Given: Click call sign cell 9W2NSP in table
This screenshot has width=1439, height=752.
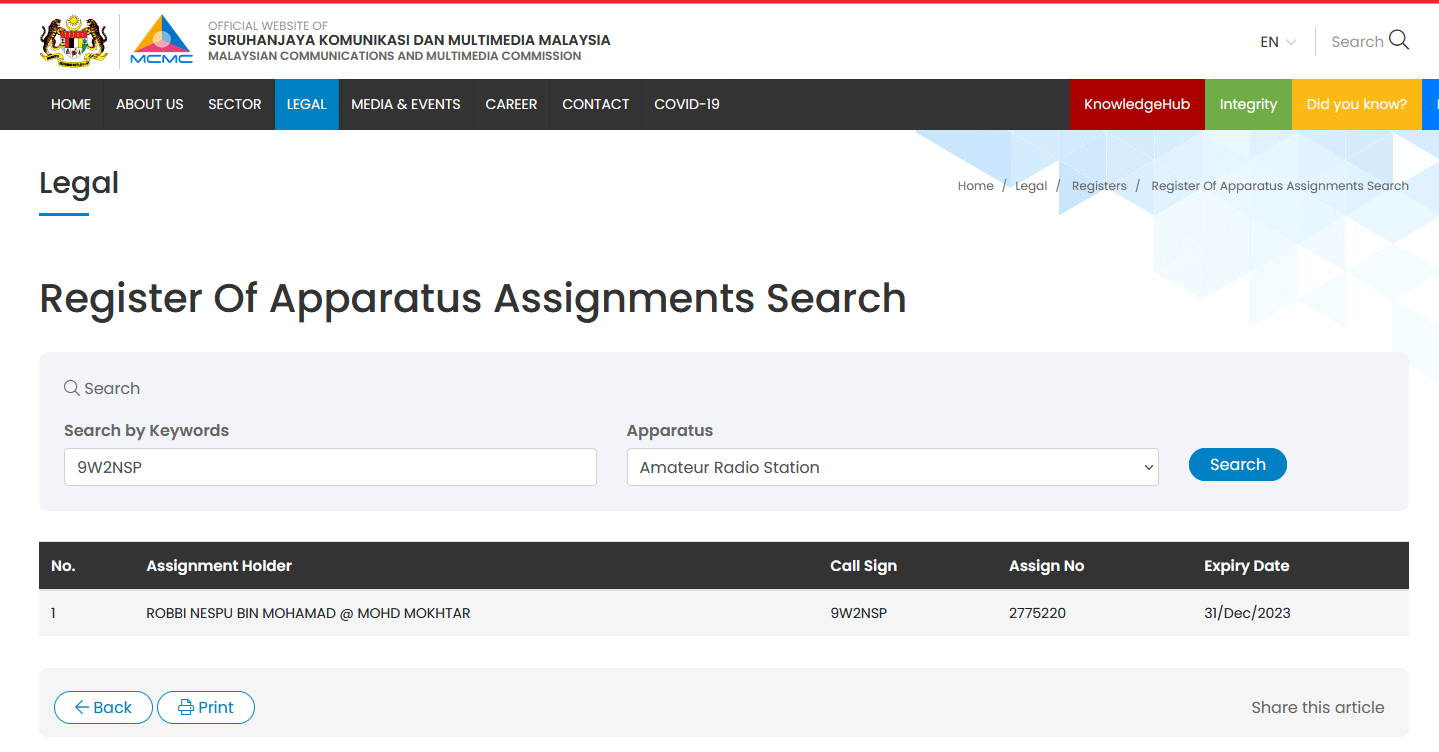Looking at the screenshot, I should tap(858, 613).
